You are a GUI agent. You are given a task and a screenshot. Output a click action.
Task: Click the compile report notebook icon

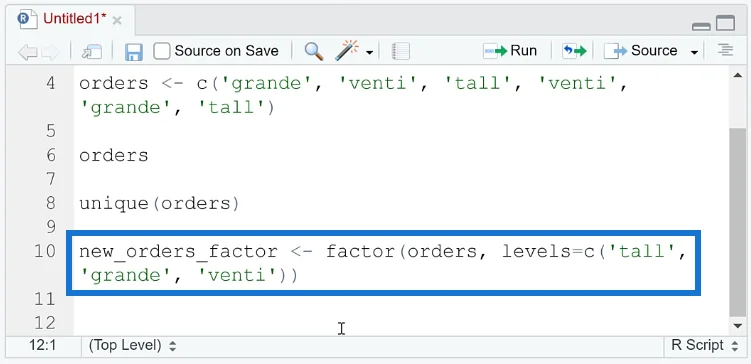401,51
